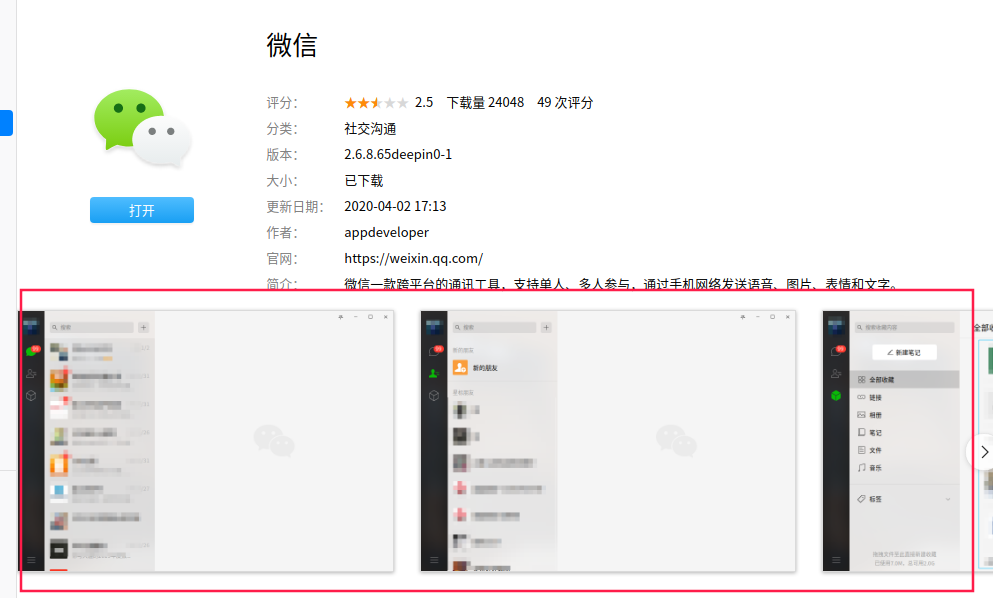
Task: Click the 大小: label
Action: pos(282,181)
